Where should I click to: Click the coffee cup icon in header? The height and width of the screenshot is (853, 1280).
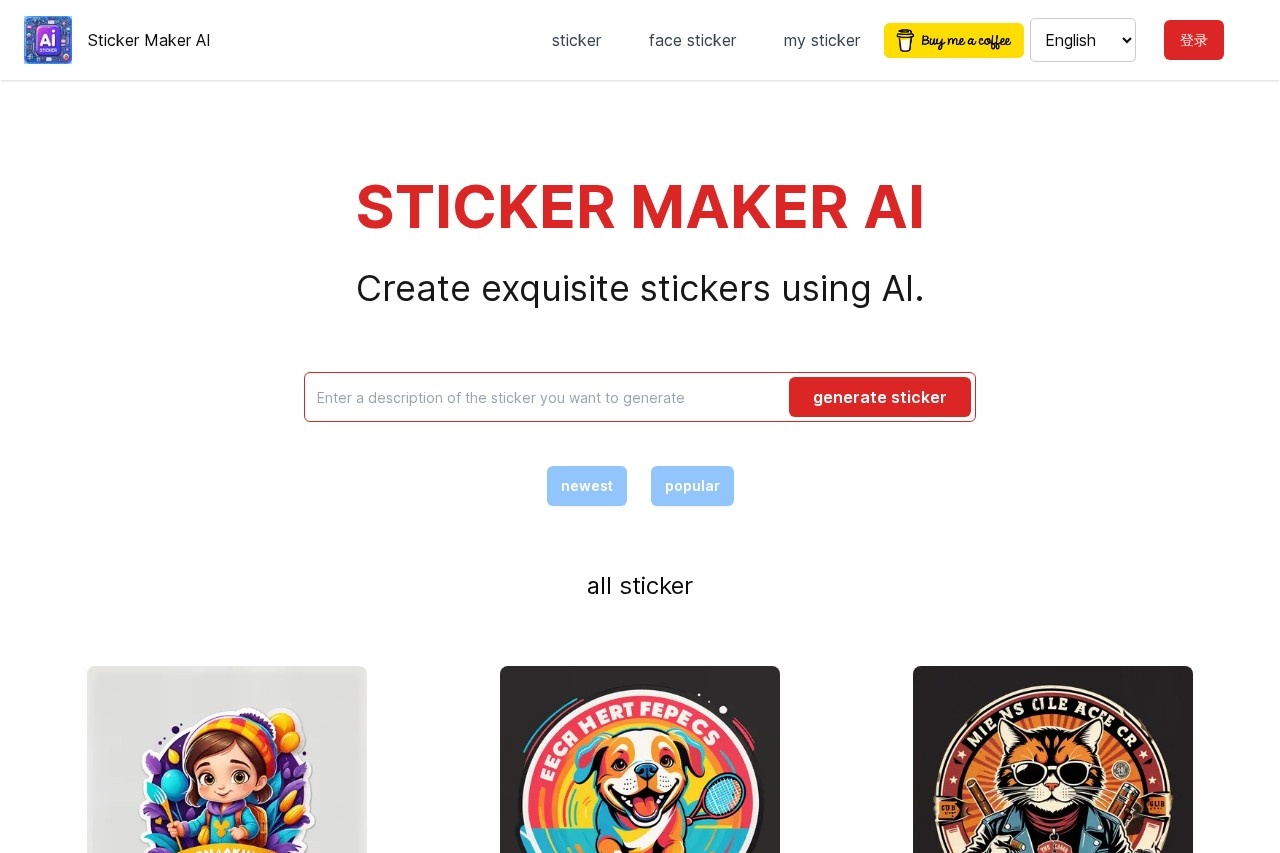pos(905,40)
